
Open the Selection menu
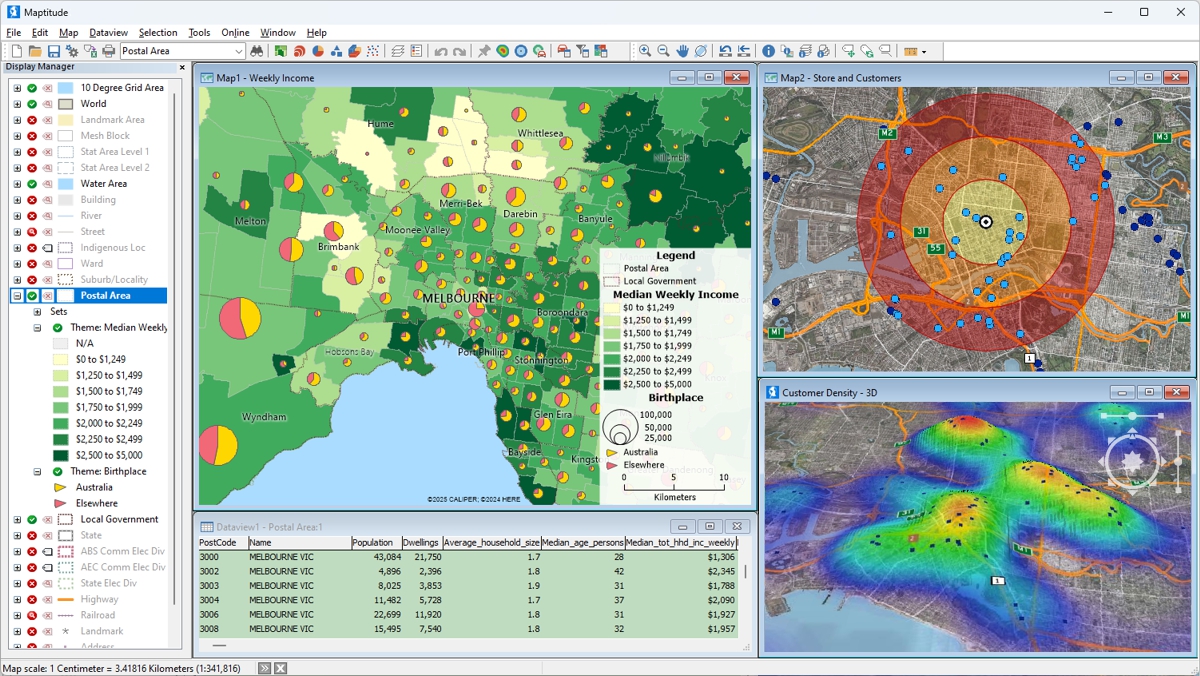point(157,31)
